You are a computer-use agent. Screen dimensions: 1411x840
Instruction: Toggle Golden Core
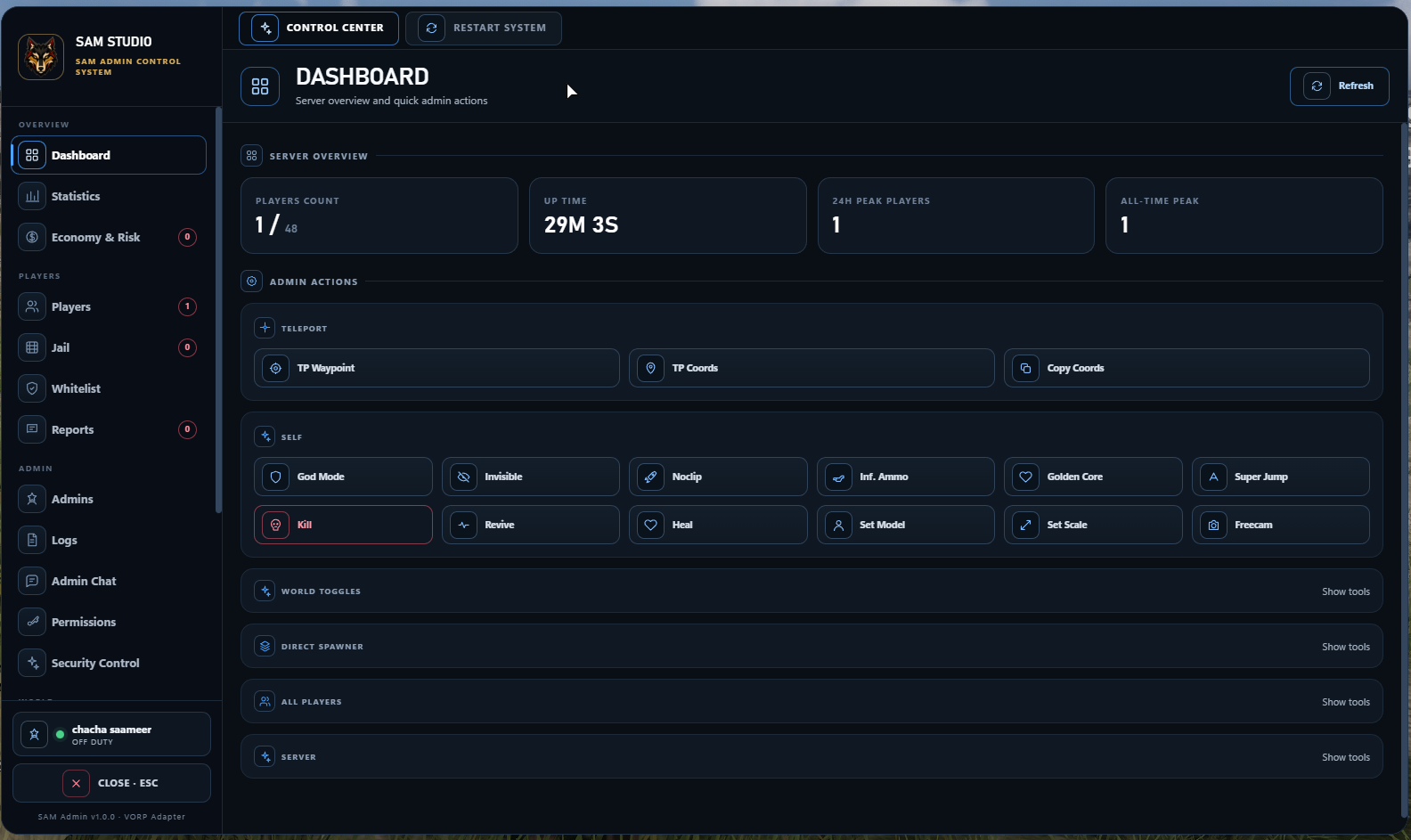(x=1093, y=477)
